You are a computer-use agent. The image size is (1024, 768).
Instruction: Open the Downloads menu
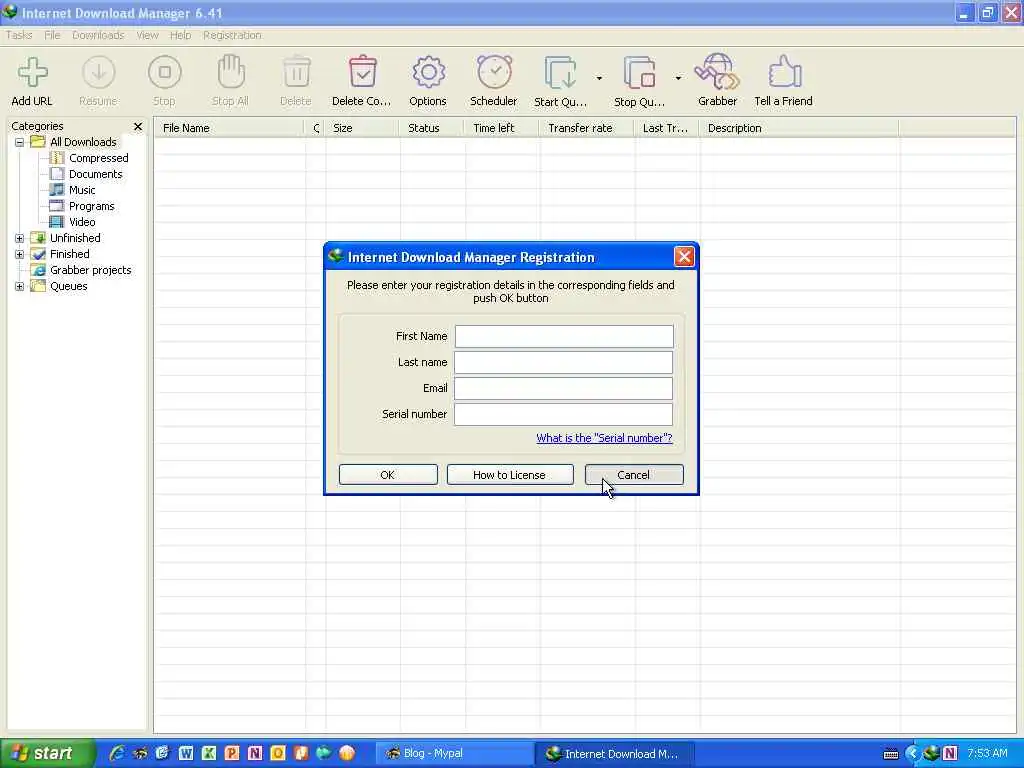98,35
